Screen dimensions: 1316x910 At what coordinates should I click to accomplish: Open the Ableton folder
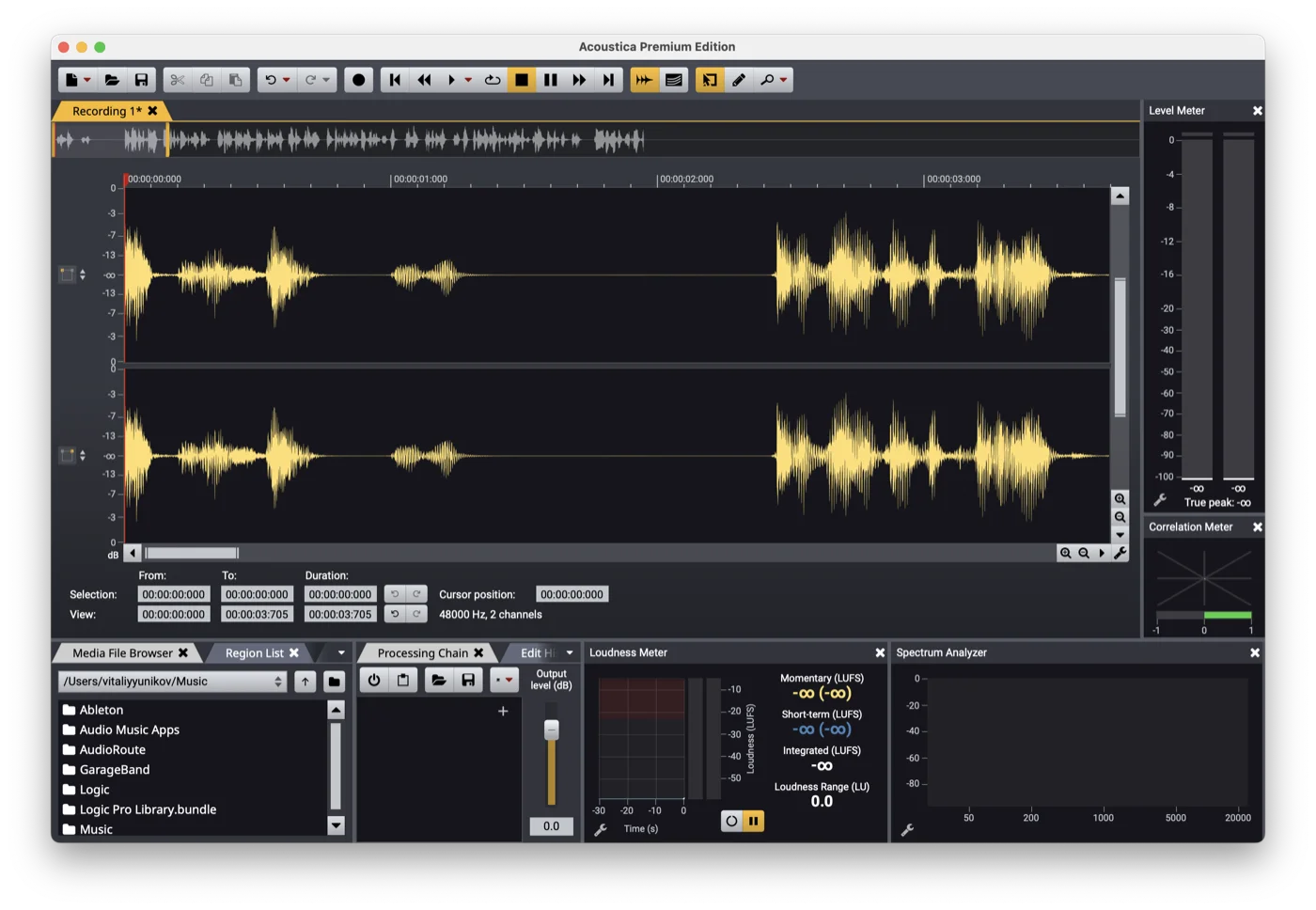[x=102, y=710]
